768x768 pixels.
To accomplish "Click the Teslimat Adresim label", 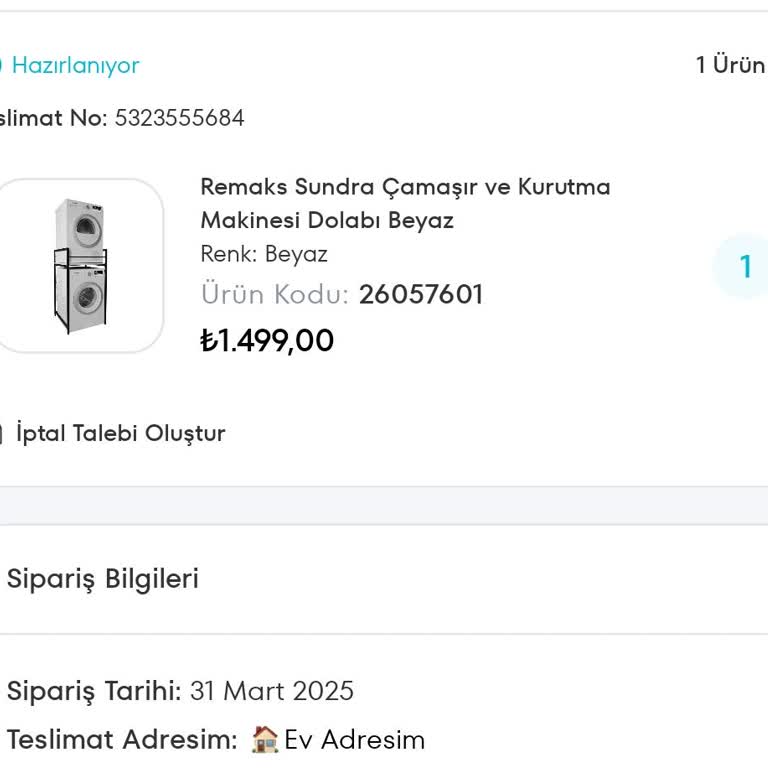I will (122, 740).
